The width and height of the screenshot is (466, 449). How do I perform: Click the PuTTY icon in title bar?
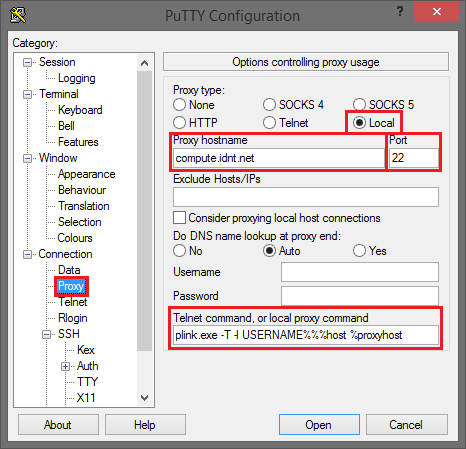coord(18,15)
